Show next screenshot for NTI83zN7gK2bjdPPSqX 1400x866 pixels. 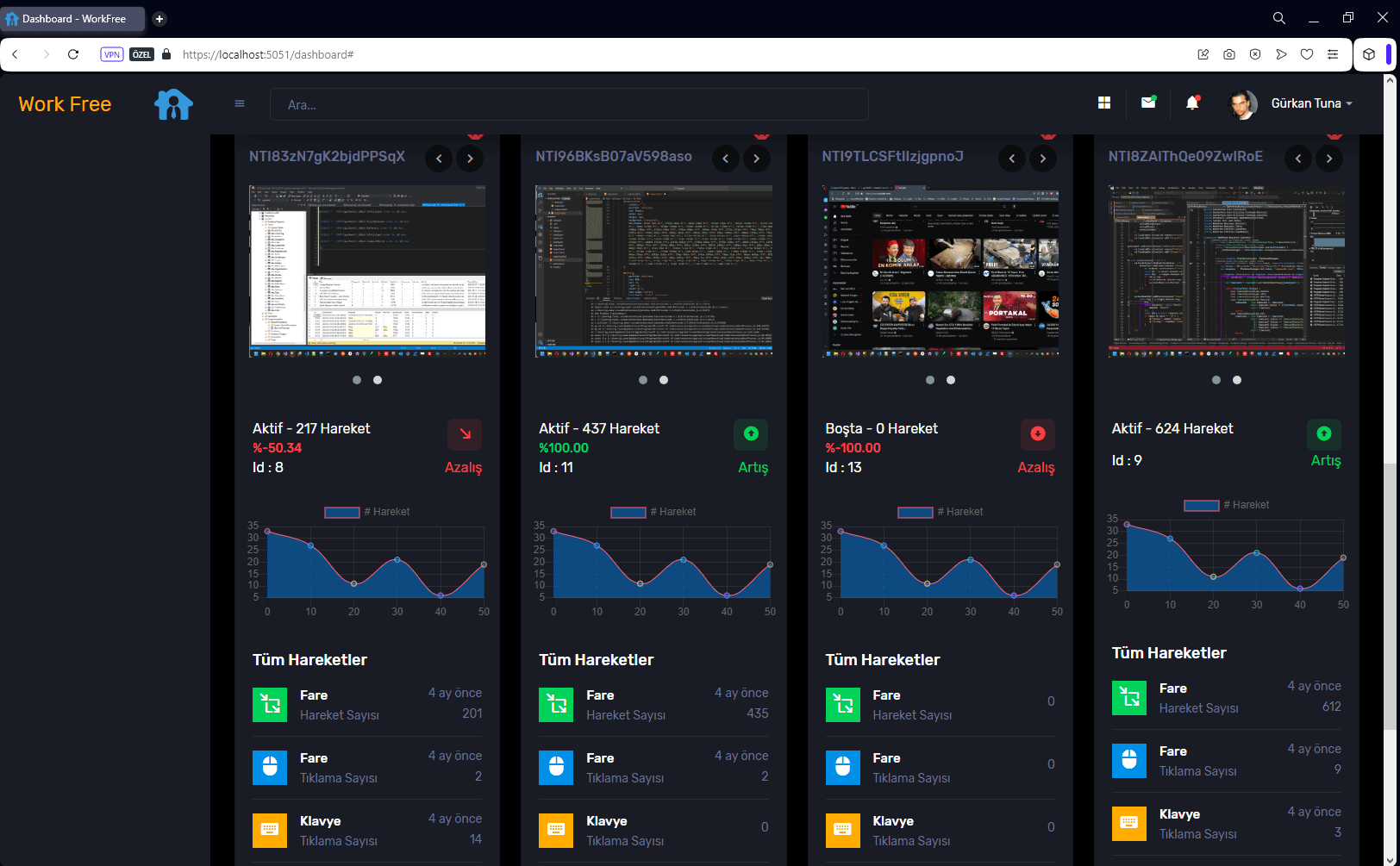tap(470, 159)
